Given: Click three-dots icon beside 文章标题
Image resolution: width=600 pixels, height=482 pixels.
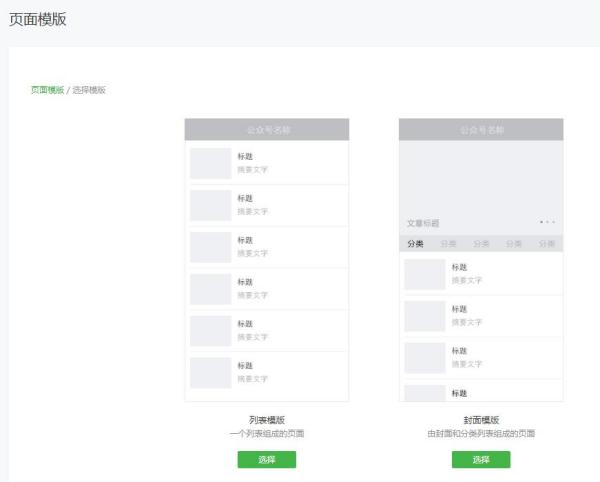Looking at the screenshot, I should [x=547, y=222].
